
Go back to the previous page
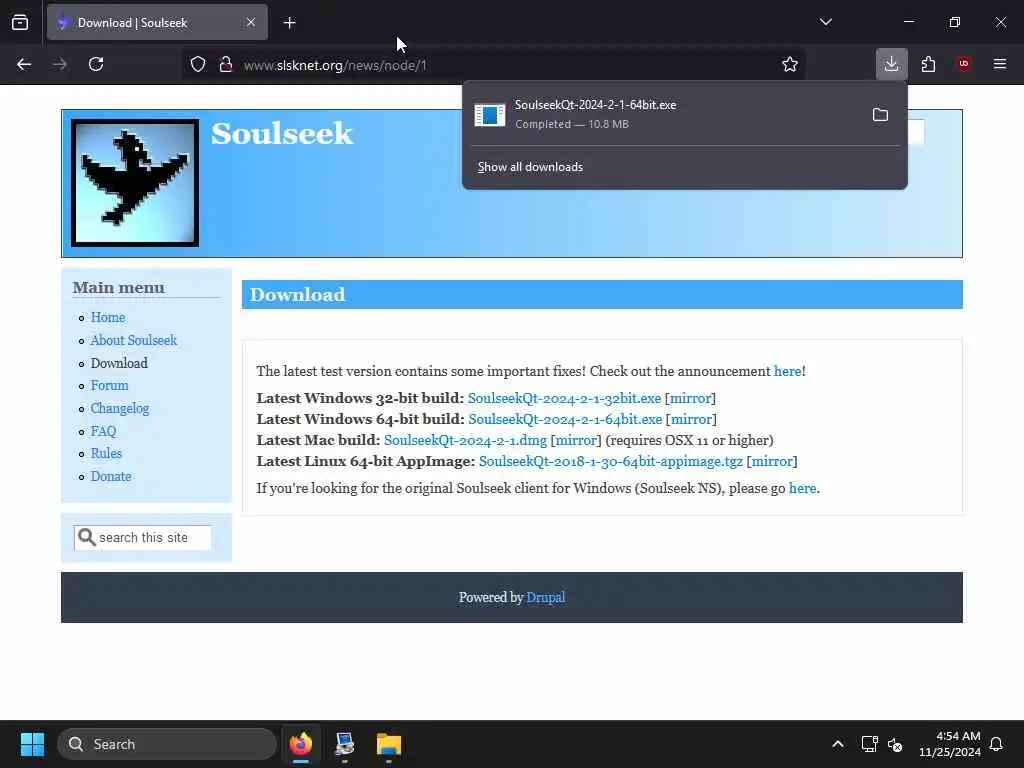[x=24, y=64]
